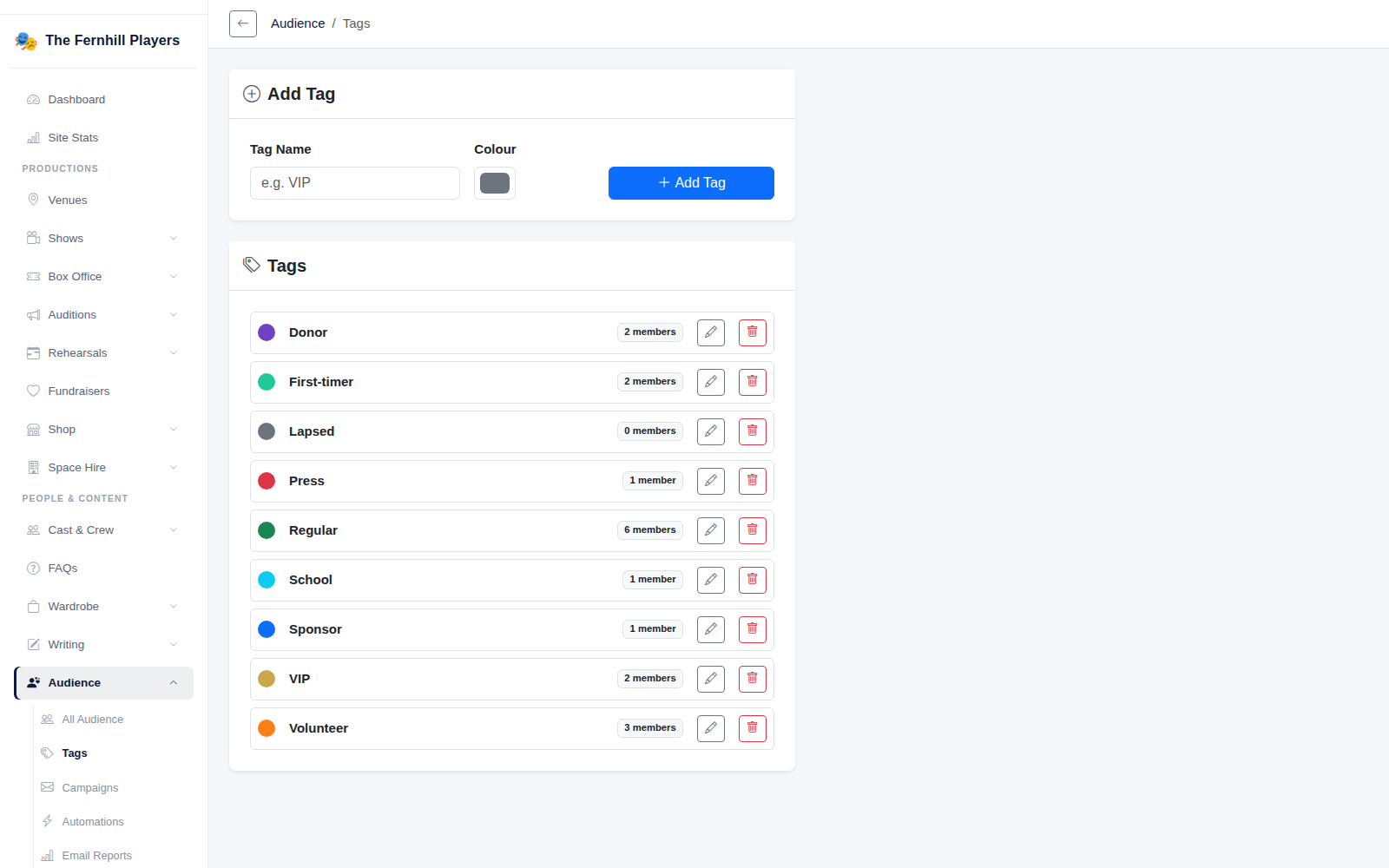The width and height of the screenshot is (1389, 868).
Task: Delete the School tag
Action: pos(753,580)
